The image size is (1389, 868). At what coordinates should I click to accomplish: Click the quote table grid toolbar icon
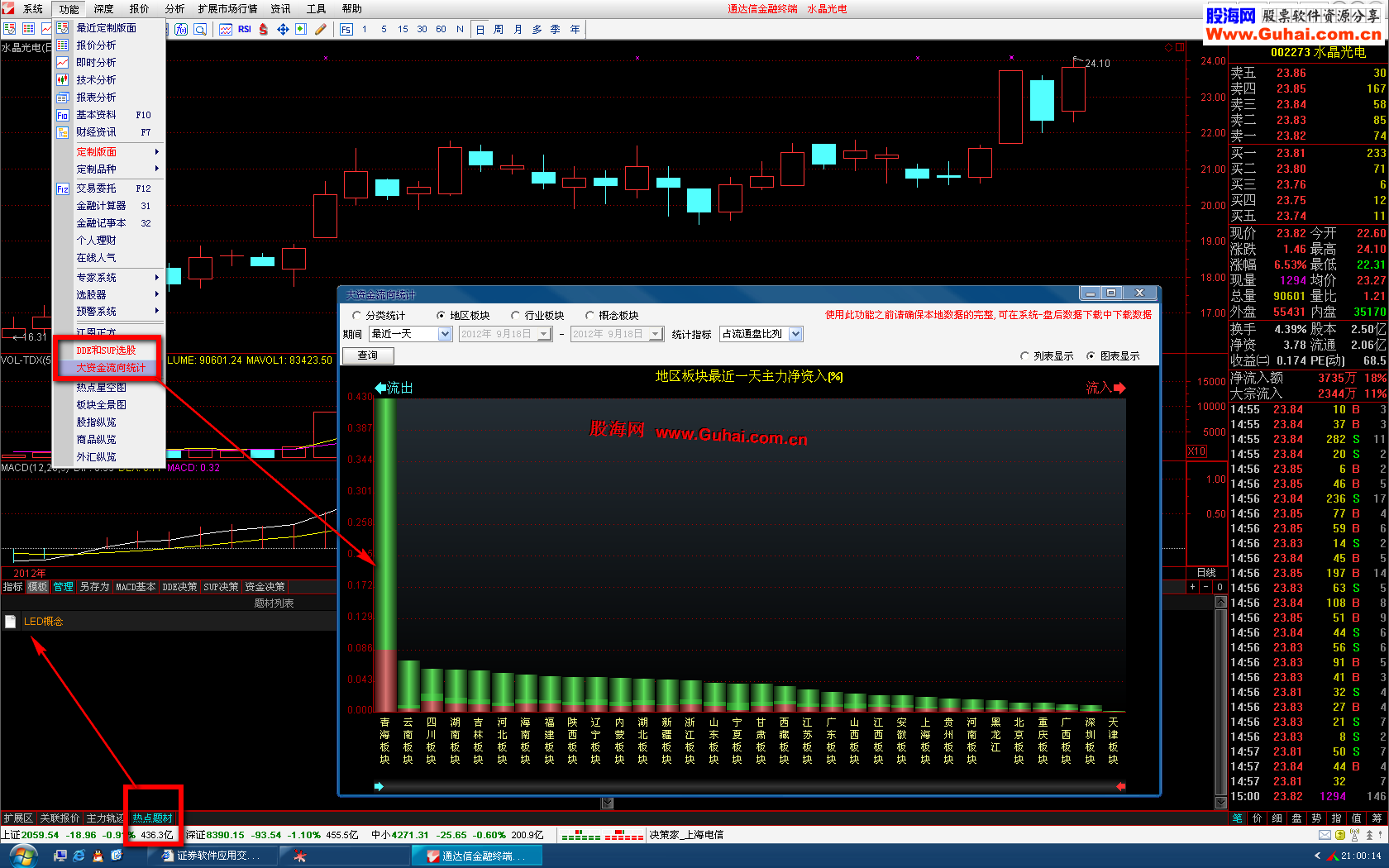coord(28,29)
